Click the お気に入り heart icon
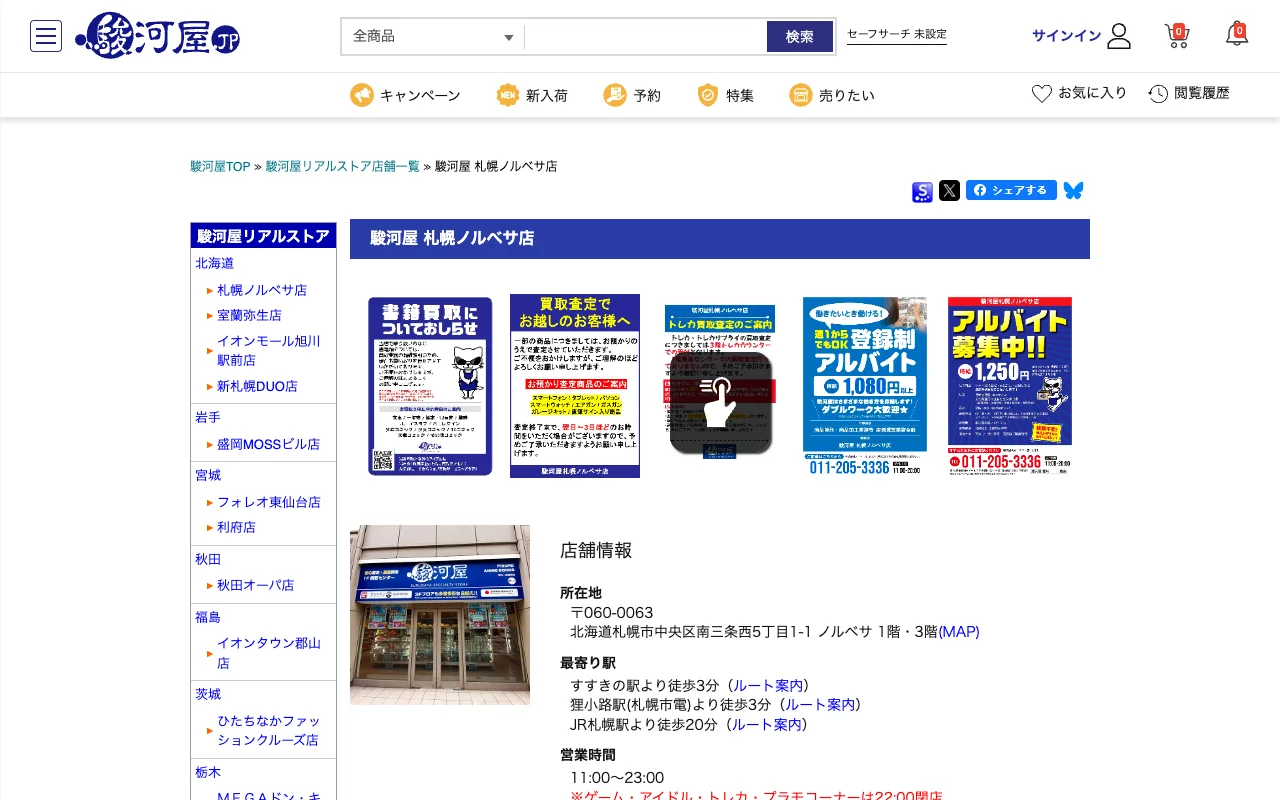 (1042, 93)
